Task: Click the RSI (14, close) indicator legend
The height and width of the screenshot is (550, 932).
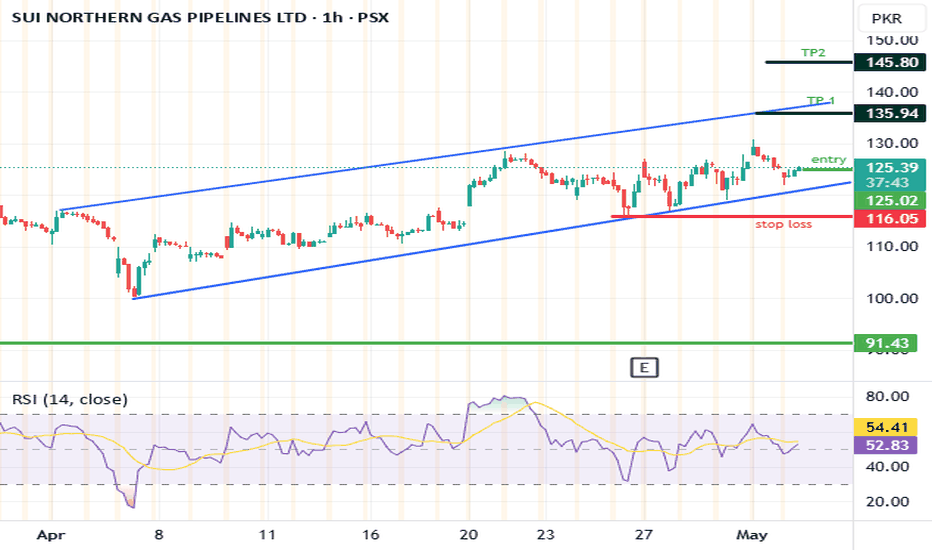Action: pyautogui.click(x=70, y=399)
